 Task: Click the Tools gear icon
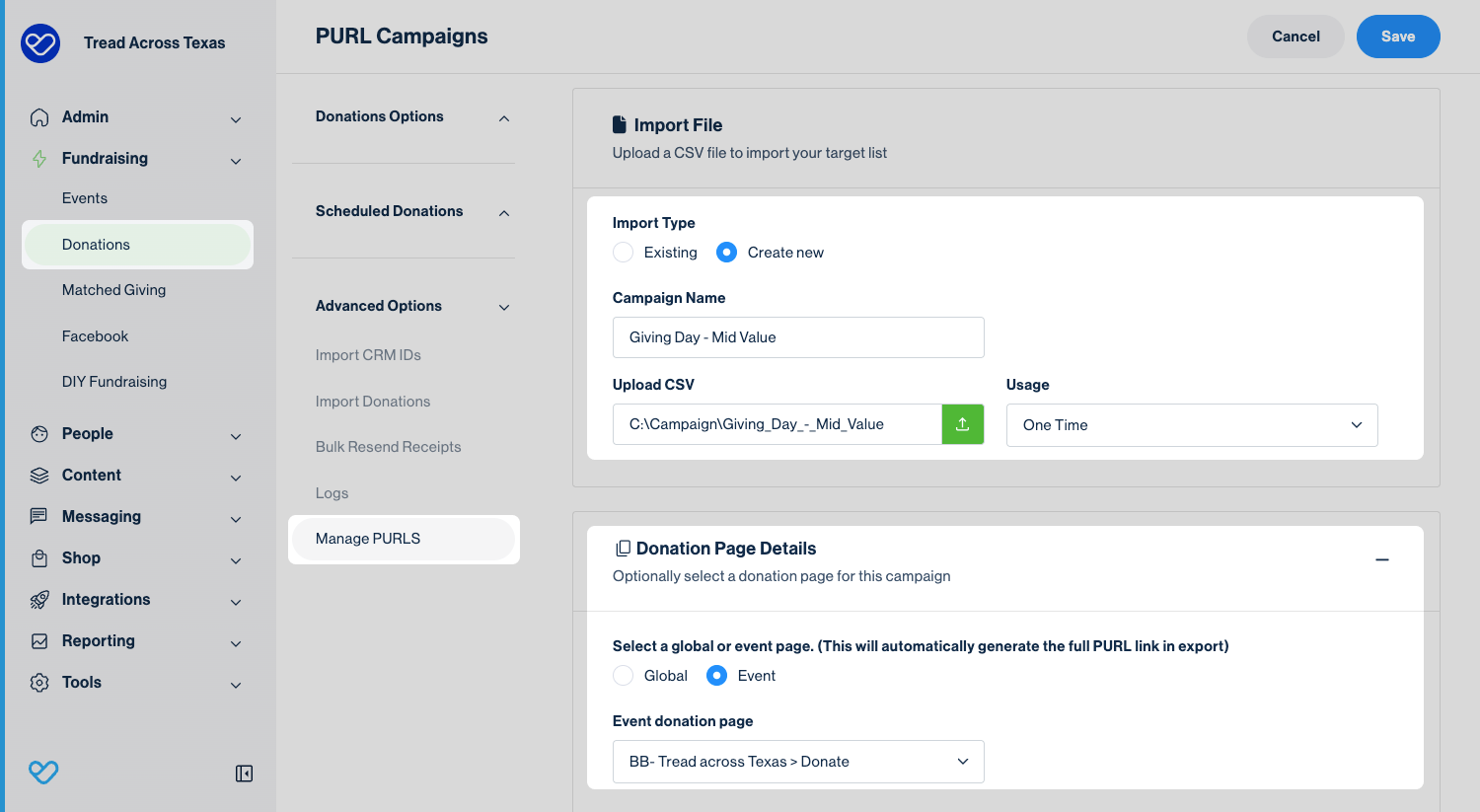pos(39,683)
